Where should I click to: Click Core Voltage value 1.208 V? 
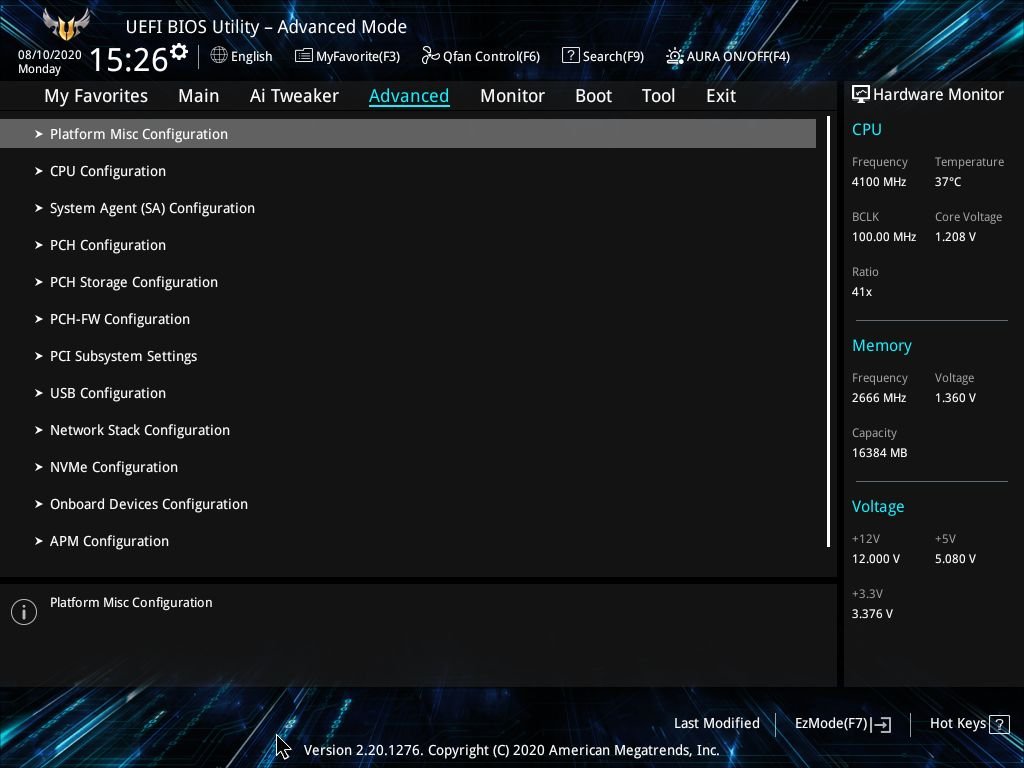pos(955,237)
